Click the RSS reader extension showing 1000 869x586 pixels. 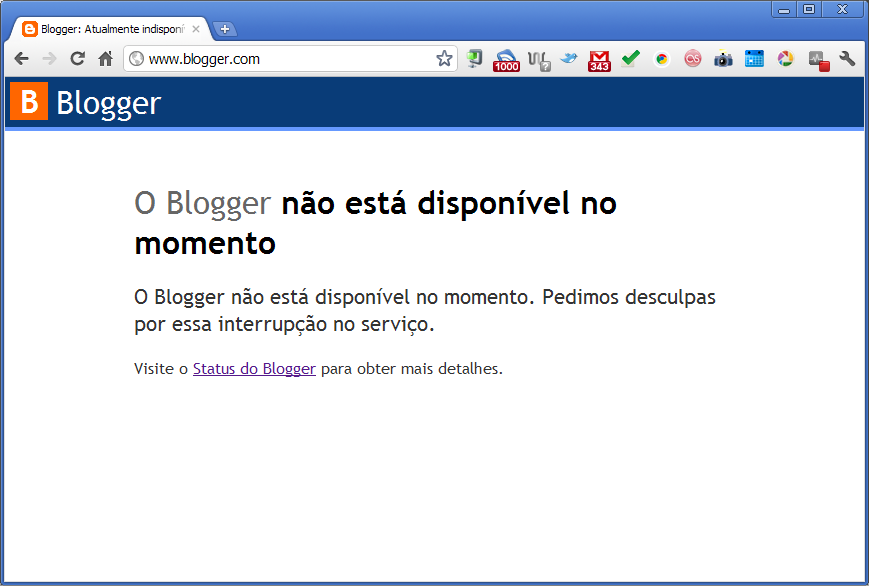(507, 60)
